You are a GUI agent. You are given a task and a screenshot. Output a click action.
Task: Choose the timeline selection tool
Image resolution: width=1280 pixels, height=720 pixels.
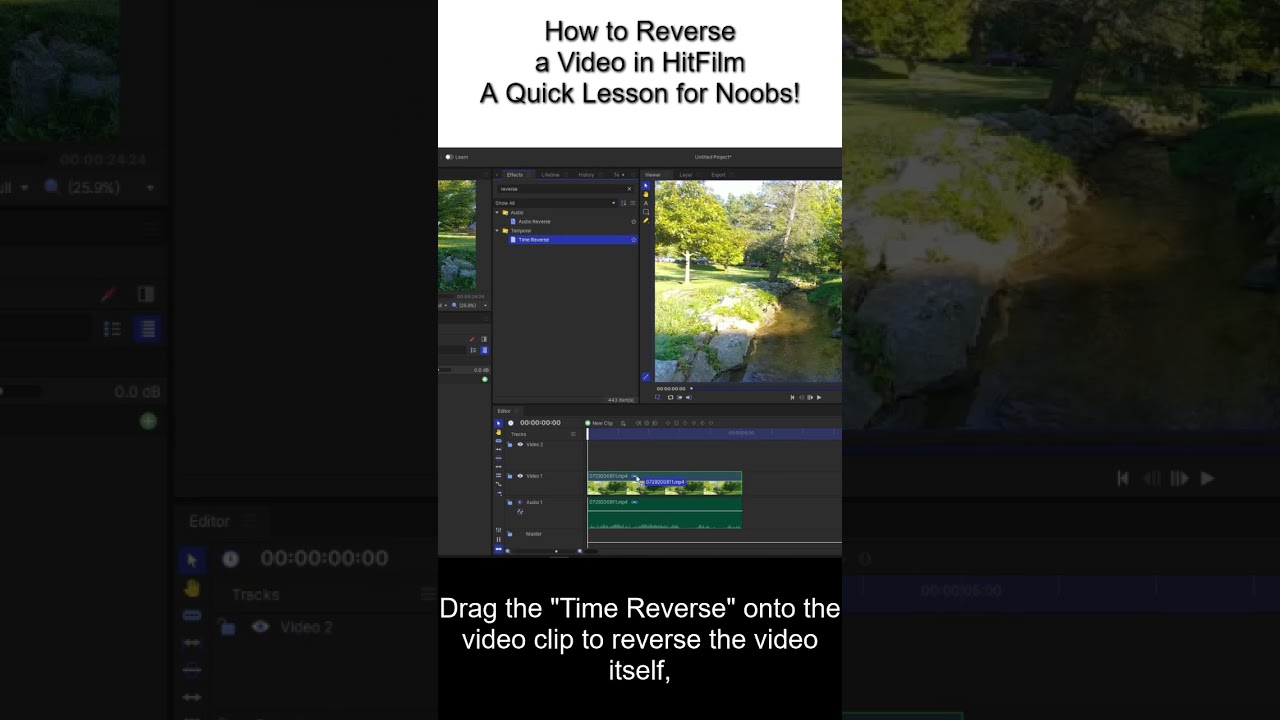tap(498, 423)
